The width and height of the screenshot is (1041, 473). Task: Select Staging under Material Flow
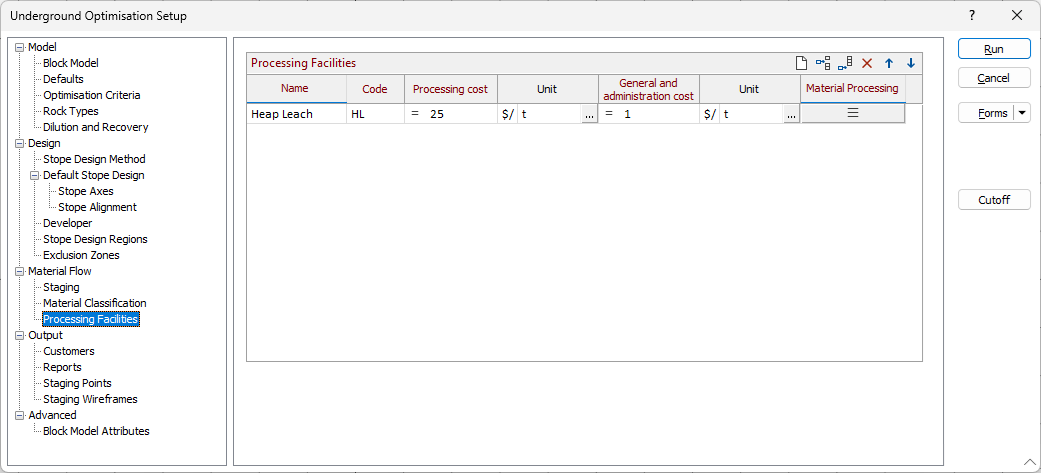click(x=61, y=287)
